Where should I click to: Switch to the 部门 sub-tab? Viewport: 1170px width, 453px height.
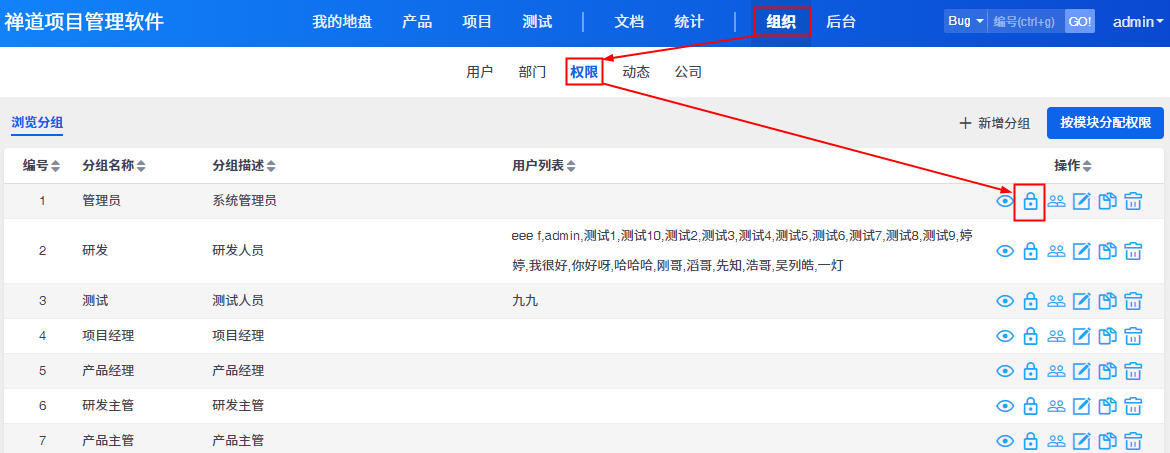click(x=532, y=72)
